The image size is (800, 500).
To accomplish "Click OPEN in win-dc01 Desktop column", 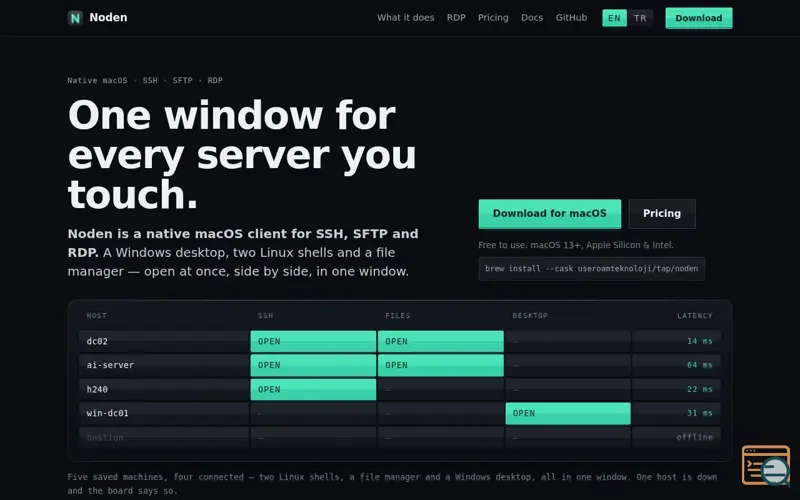I will [x=568, y=413].
